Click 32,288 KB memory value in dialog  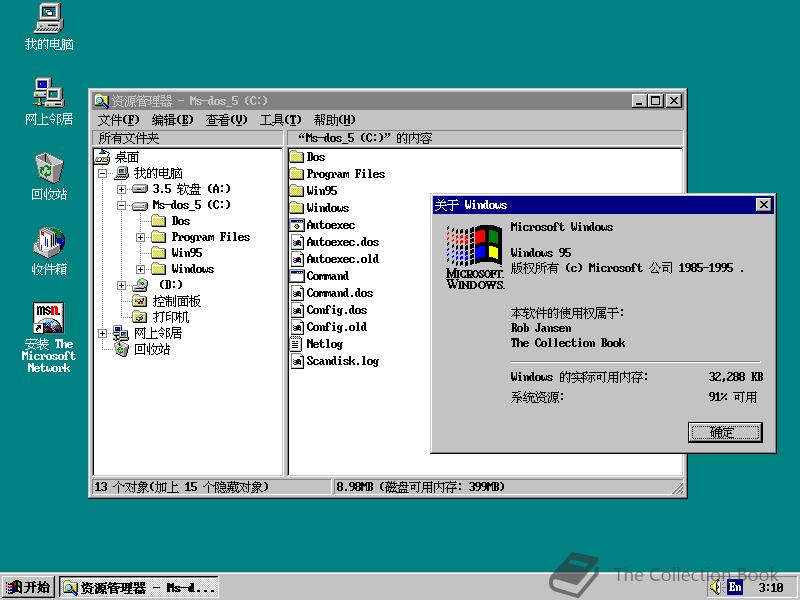tap(735, 377)
